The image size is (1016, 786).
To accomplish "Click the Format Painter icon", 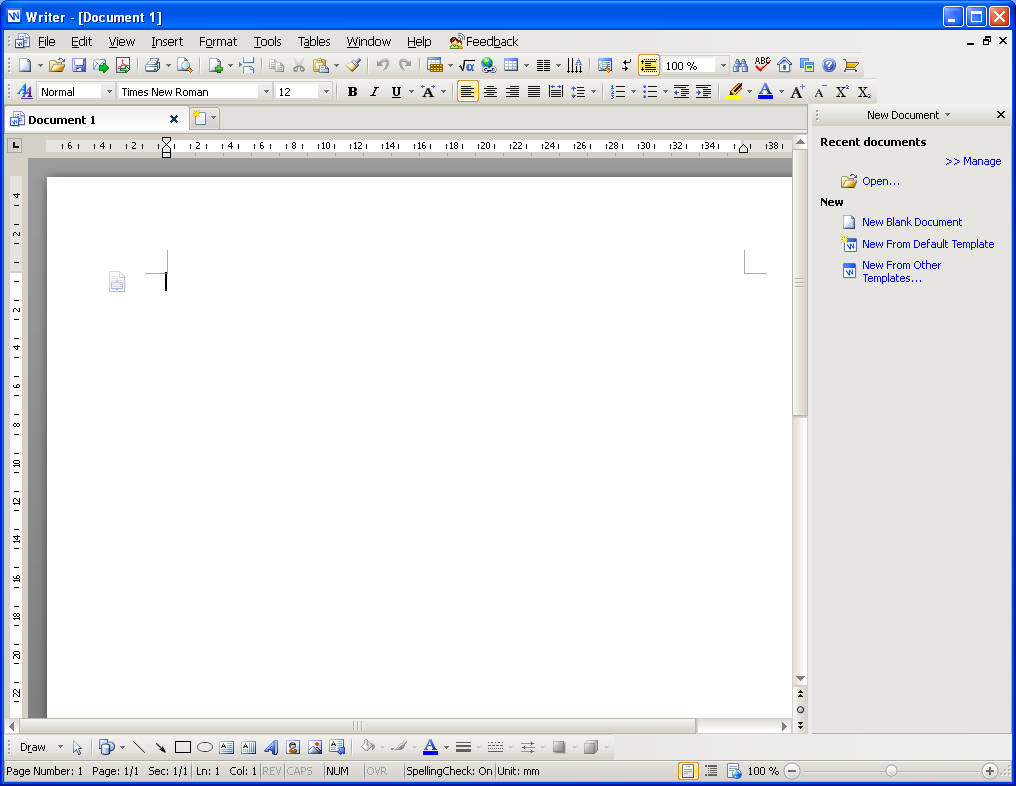I will pyautogui.click(x=354, y=66).
